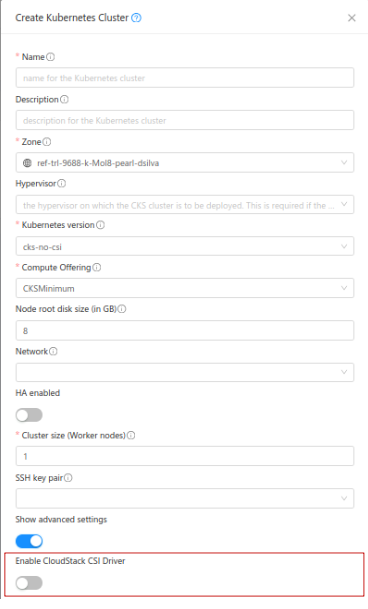Click the info icon next to Description
This screenshot has width=368, height=609.
(x=65, y=99)
